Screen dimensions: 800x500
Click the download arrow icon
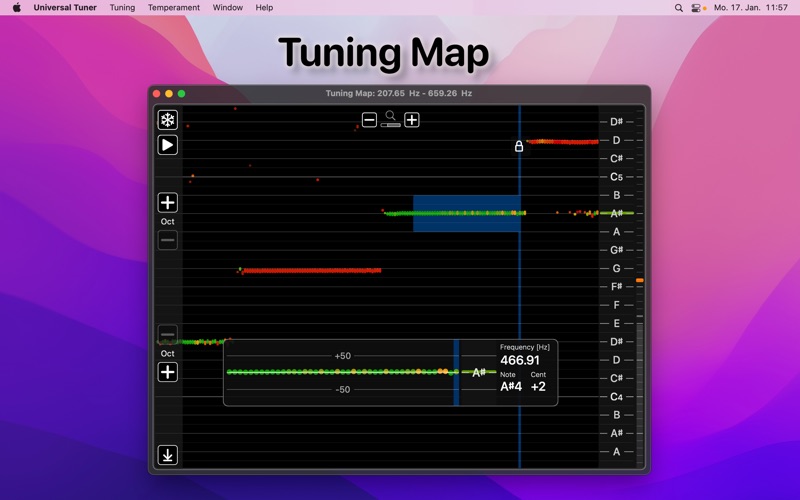[x=167, y=455]
